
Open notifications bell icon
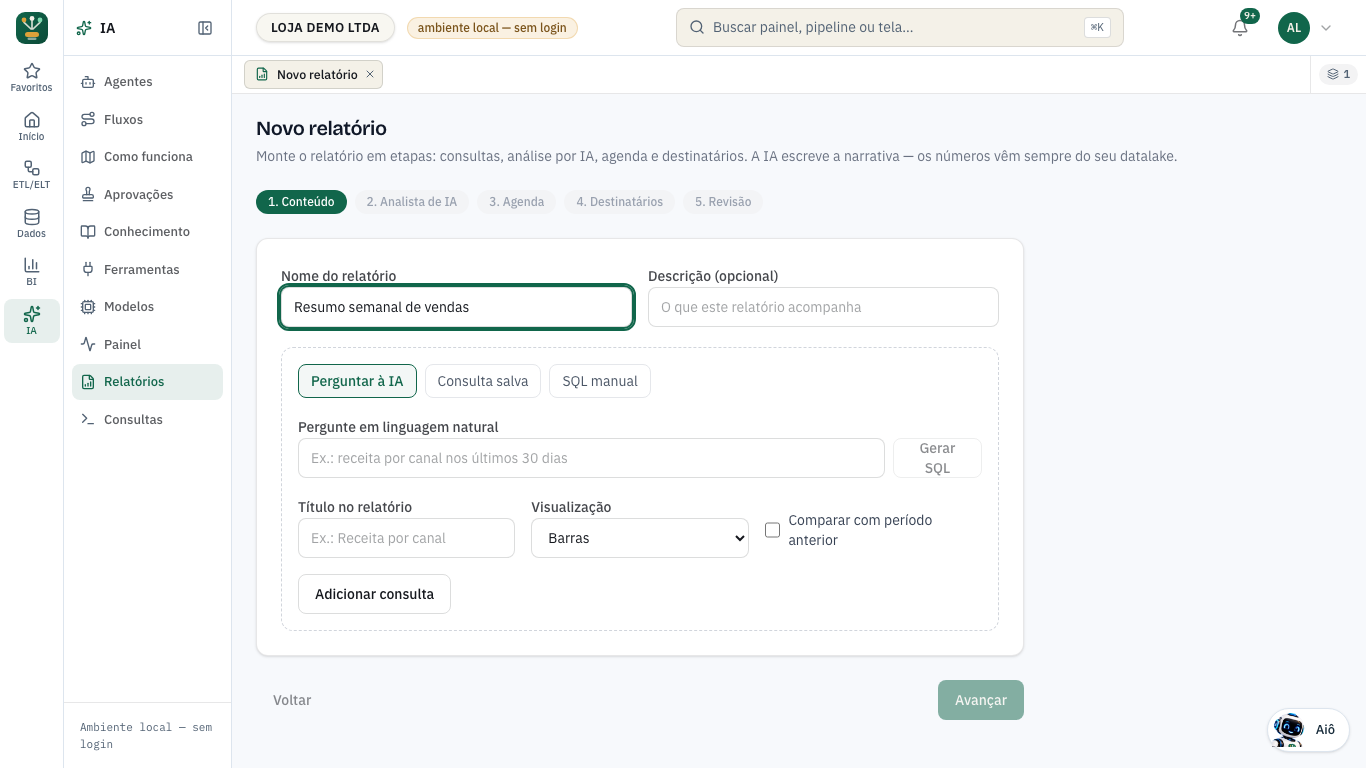(1240, 28)
